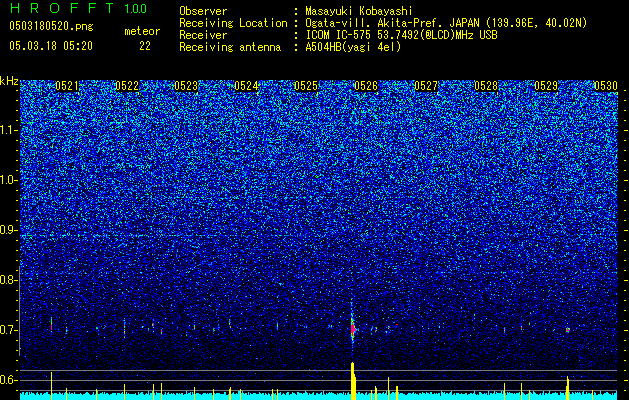This screenshot has height=400, width=629.
Task: Click the 0523 time marker
Action: [186, 86]
